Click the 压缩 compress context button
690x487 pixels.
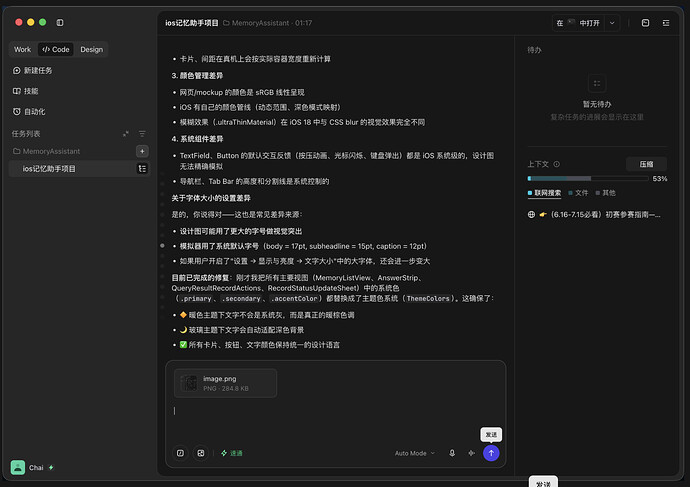646,164
